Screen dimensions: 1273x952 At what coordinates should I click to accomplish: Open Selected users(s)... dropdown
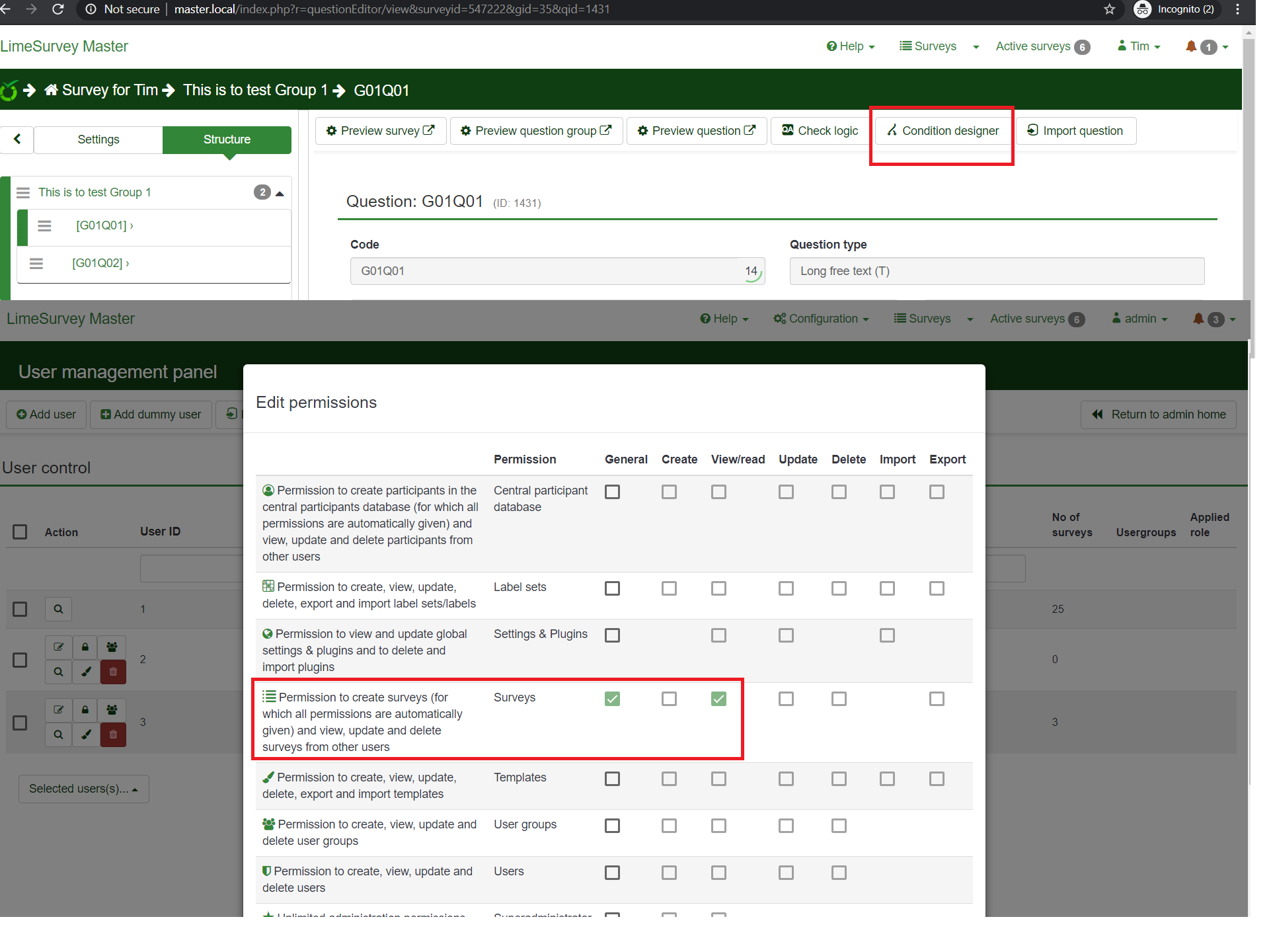(x=83, y=789)
